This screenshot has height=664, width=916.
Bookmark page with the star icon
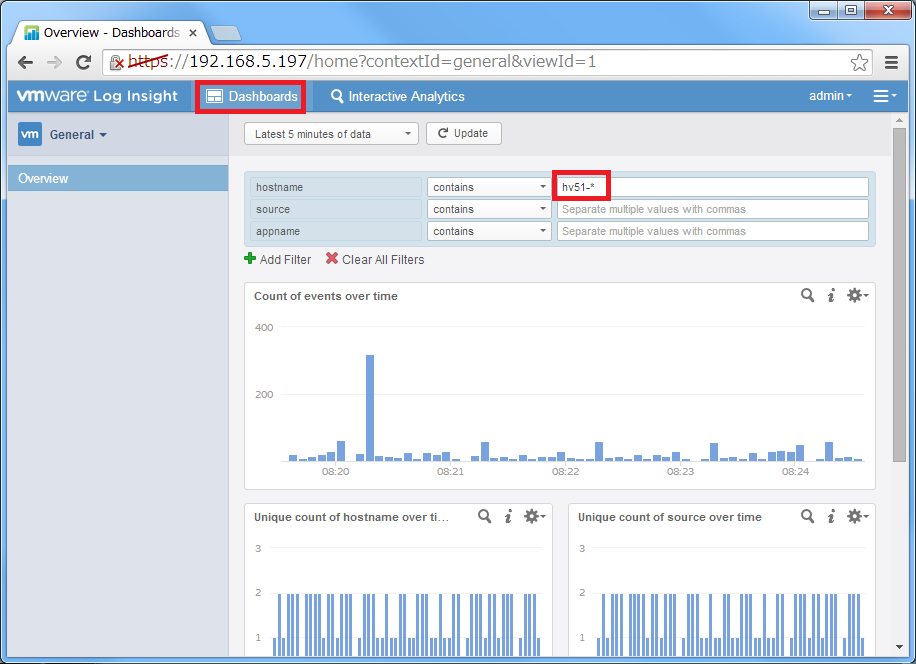coord(859,62)
